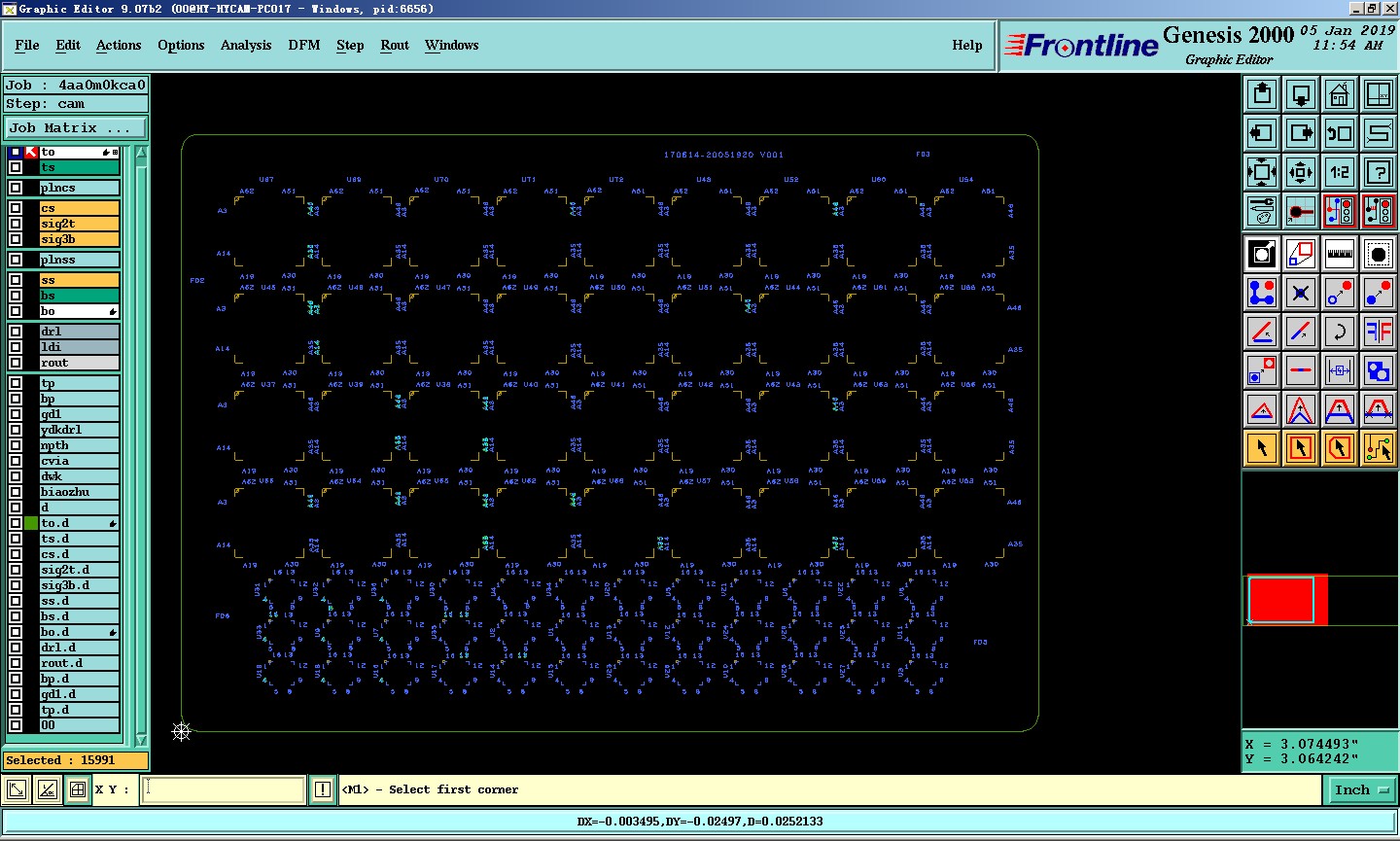Screen dimensions: 1400x841
Task: Select the to.d layer name
Action: (x=79, y=523)
